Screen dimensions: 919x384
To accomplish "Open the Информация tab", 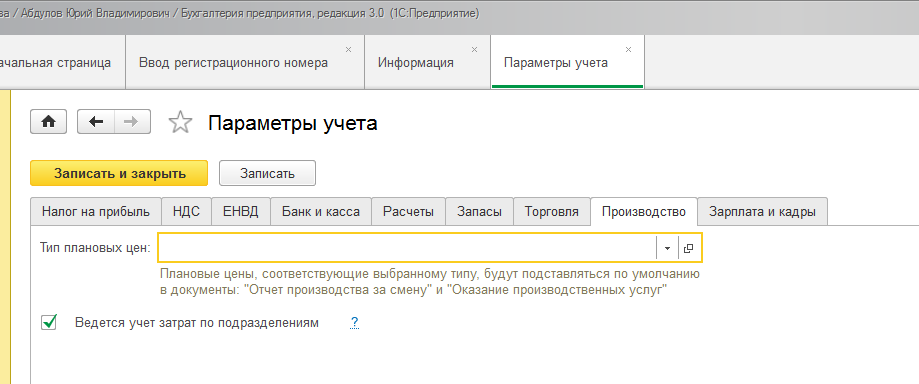I will (x=427, y=62).
